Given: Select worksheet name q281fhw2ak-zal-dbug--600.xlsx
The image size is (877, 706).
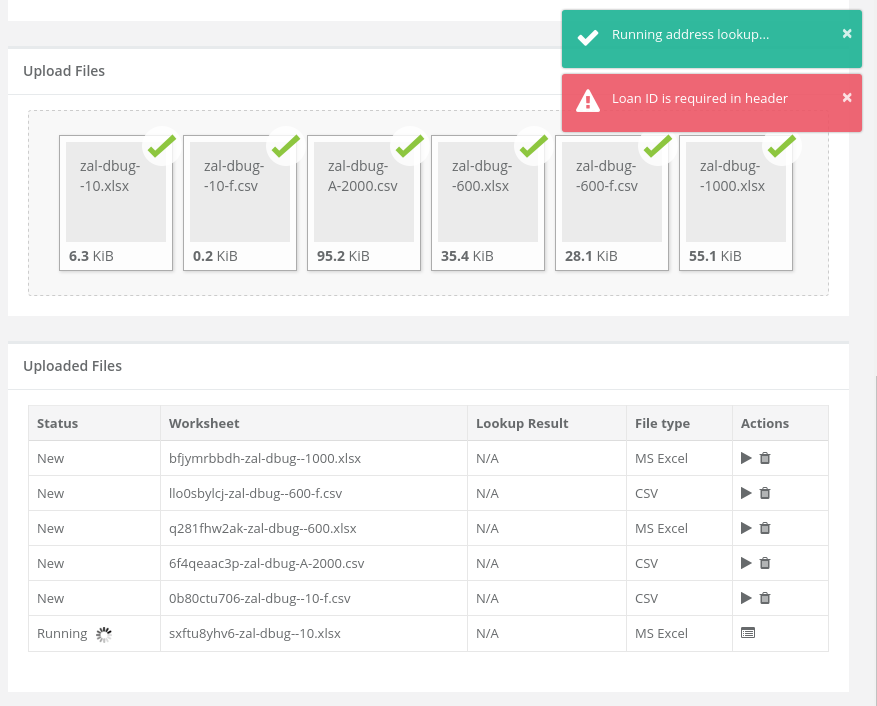Looking at the screenshot, I should (262, 528).
